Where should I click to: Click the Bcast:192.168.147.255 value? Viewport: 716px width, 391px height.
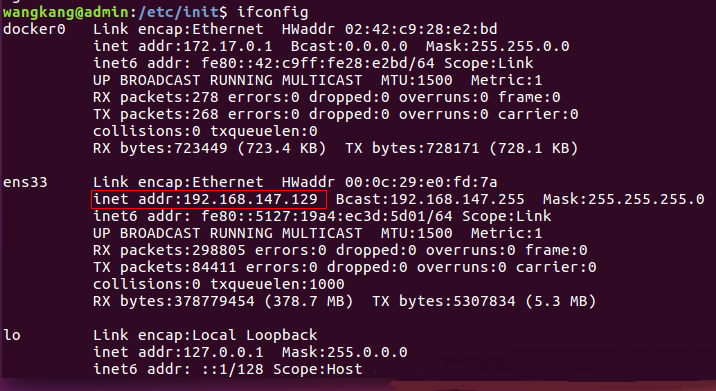click(x=430, y=199)
